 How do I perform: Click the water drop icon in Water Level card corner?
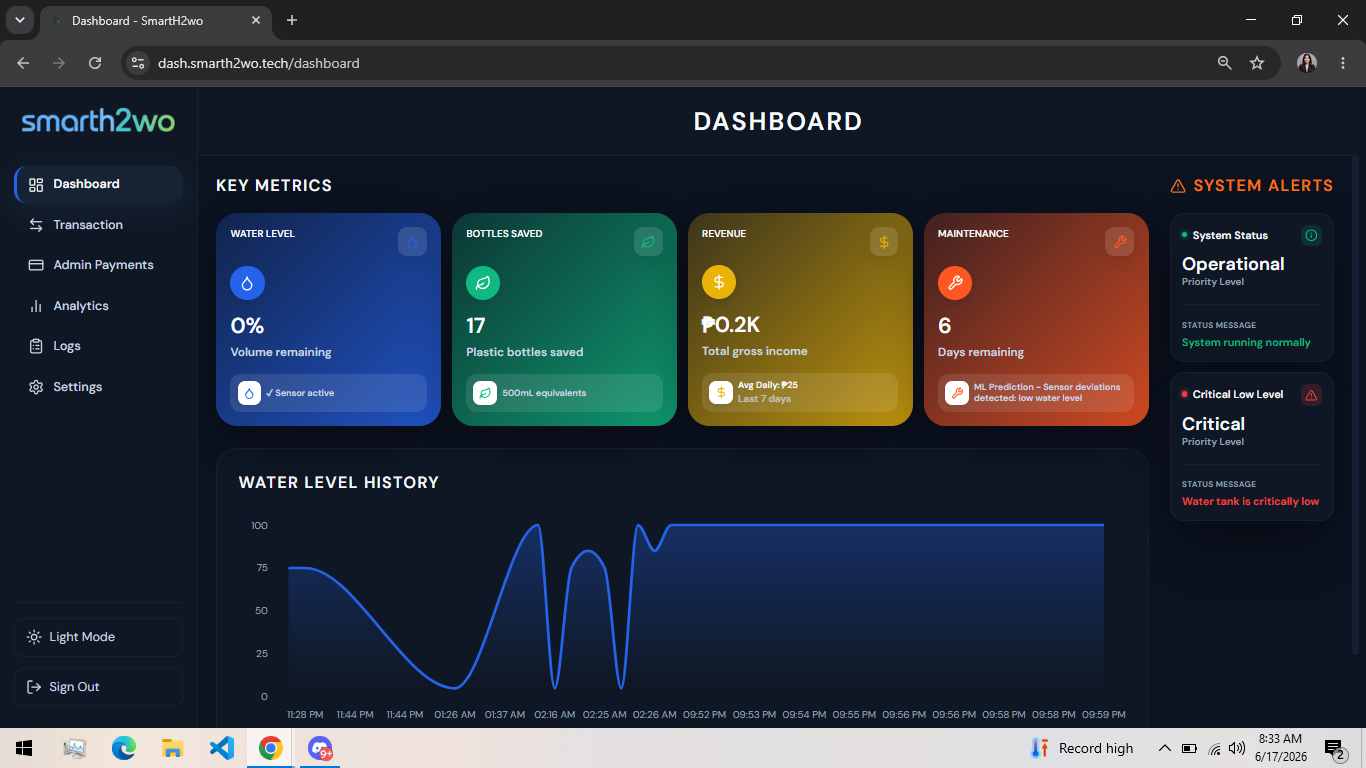pyautogui.click(x=412, y=242)
